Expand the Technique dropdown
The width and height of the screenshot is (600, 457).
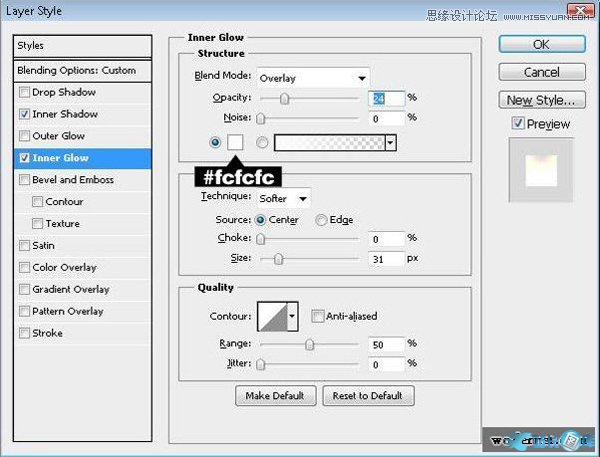coord(284,198)
